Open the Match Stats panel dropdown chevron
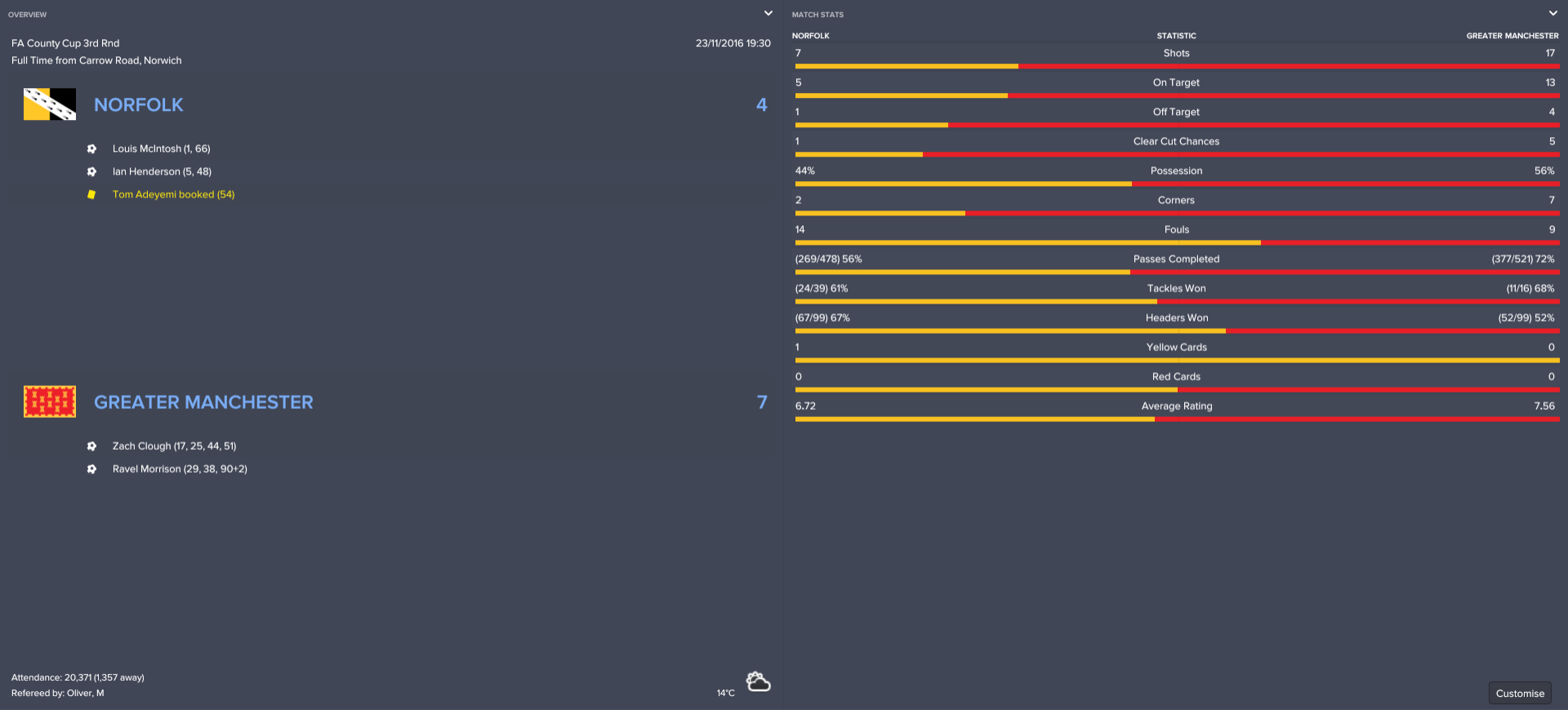Screen dimensions: 1568x710 [1552, 13]
